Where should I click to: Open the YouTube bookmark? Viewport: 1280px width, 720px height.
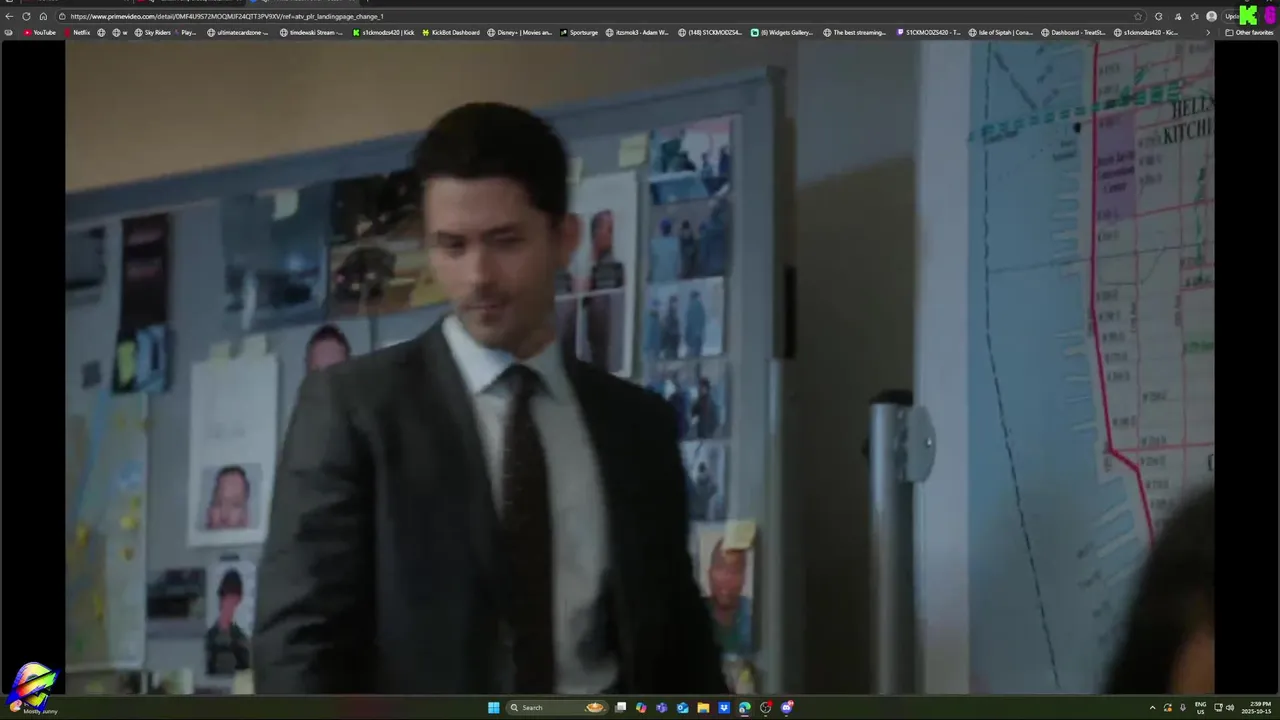39,32
